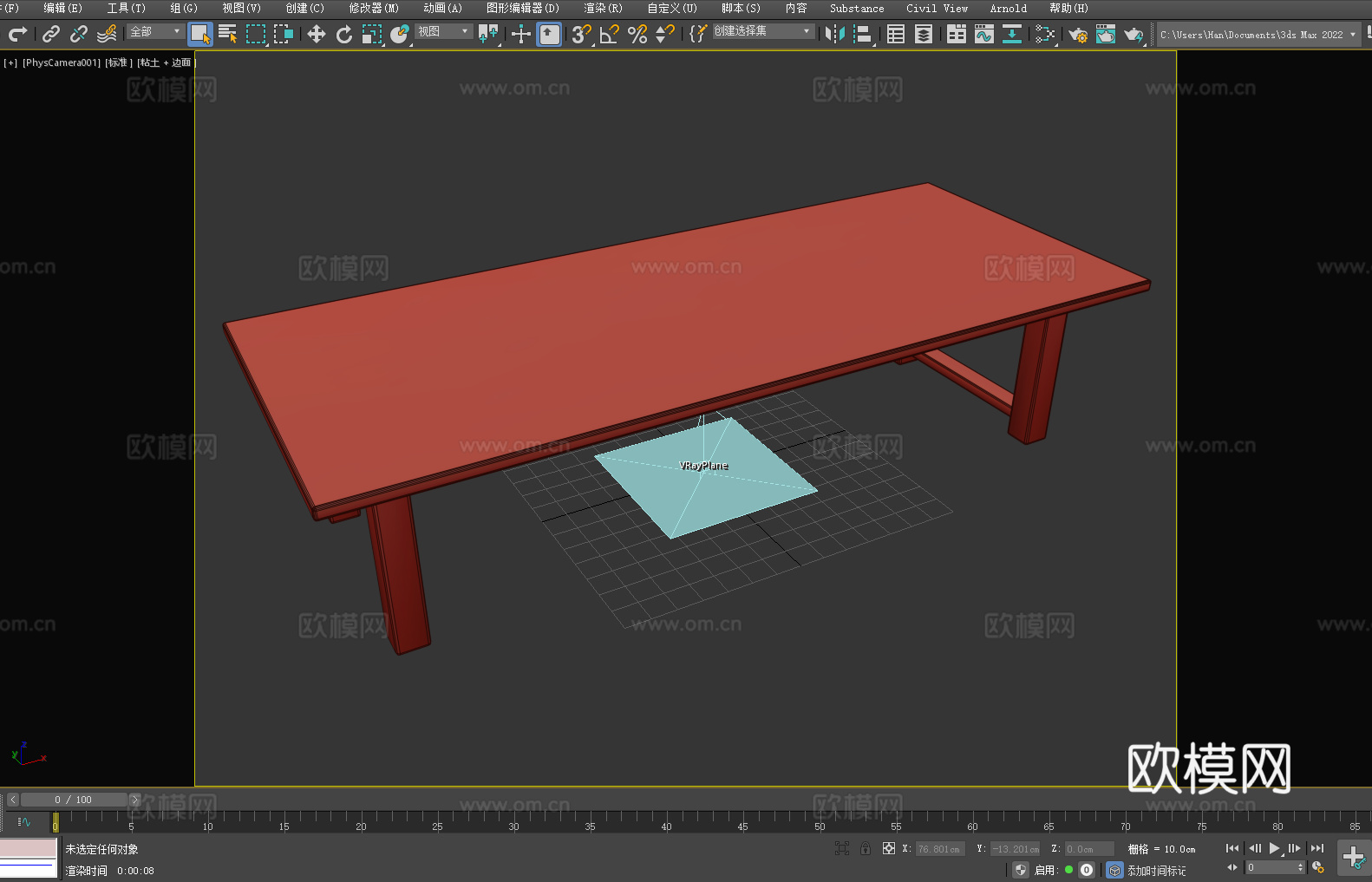Image resolution: width=1372 pixels, height=882 pixels.
Task: Open Civil View menu
Action: [x=937, y=8]
